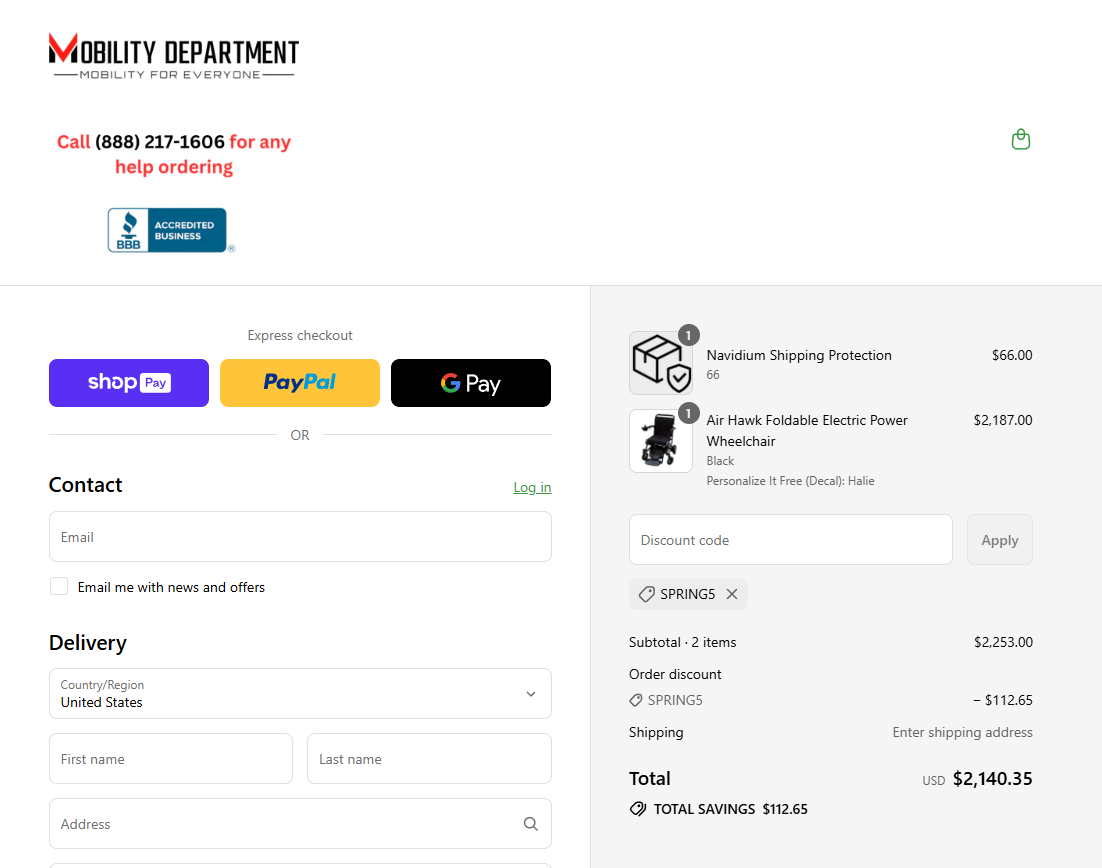This screenshot has width=1102, height=868.
Task: Open the Country/Region dropdown
Action: click(x=300, y=694)
